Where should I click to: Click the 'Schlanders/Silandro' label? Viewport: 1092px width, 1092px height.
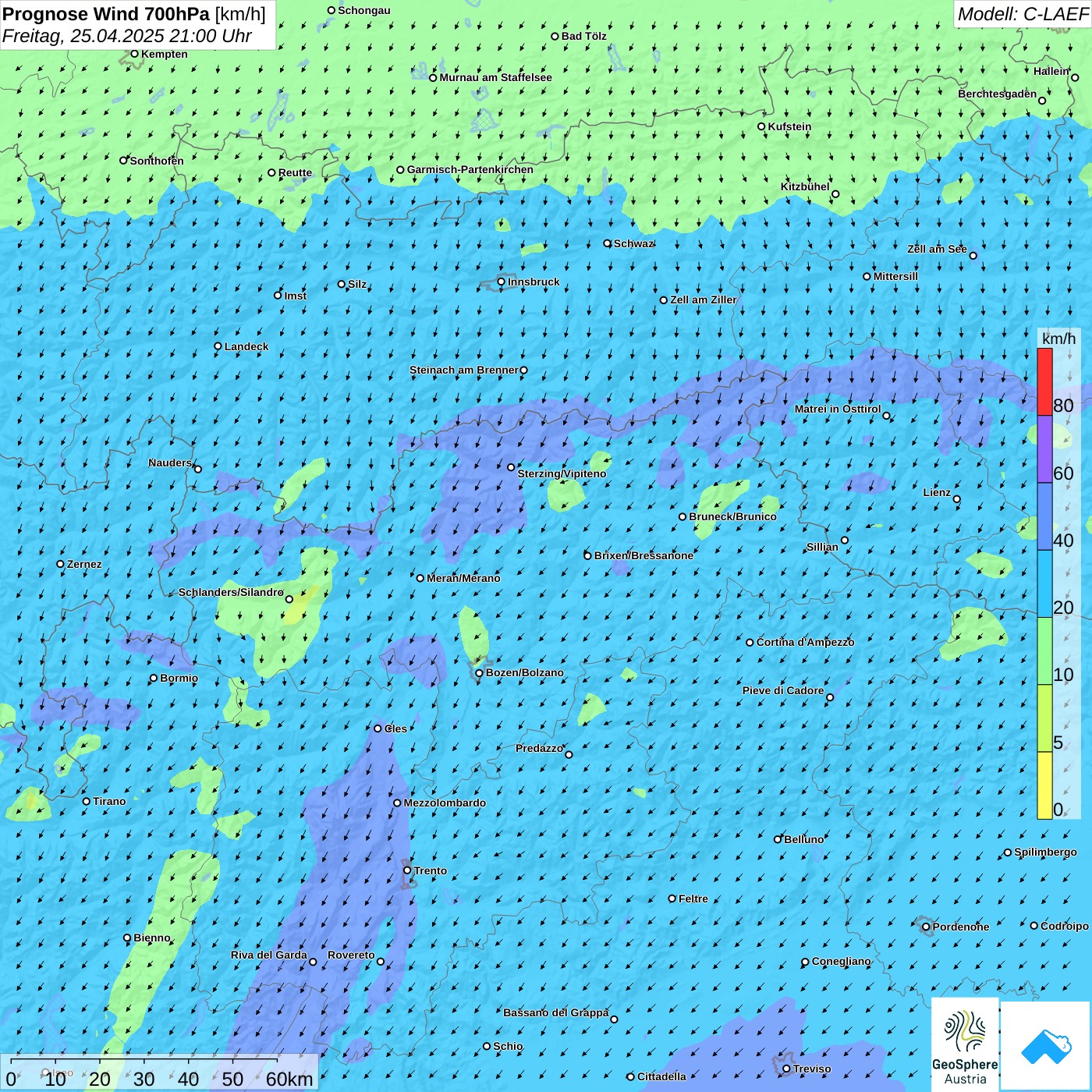pyautogui.click(x=231, y=592)
